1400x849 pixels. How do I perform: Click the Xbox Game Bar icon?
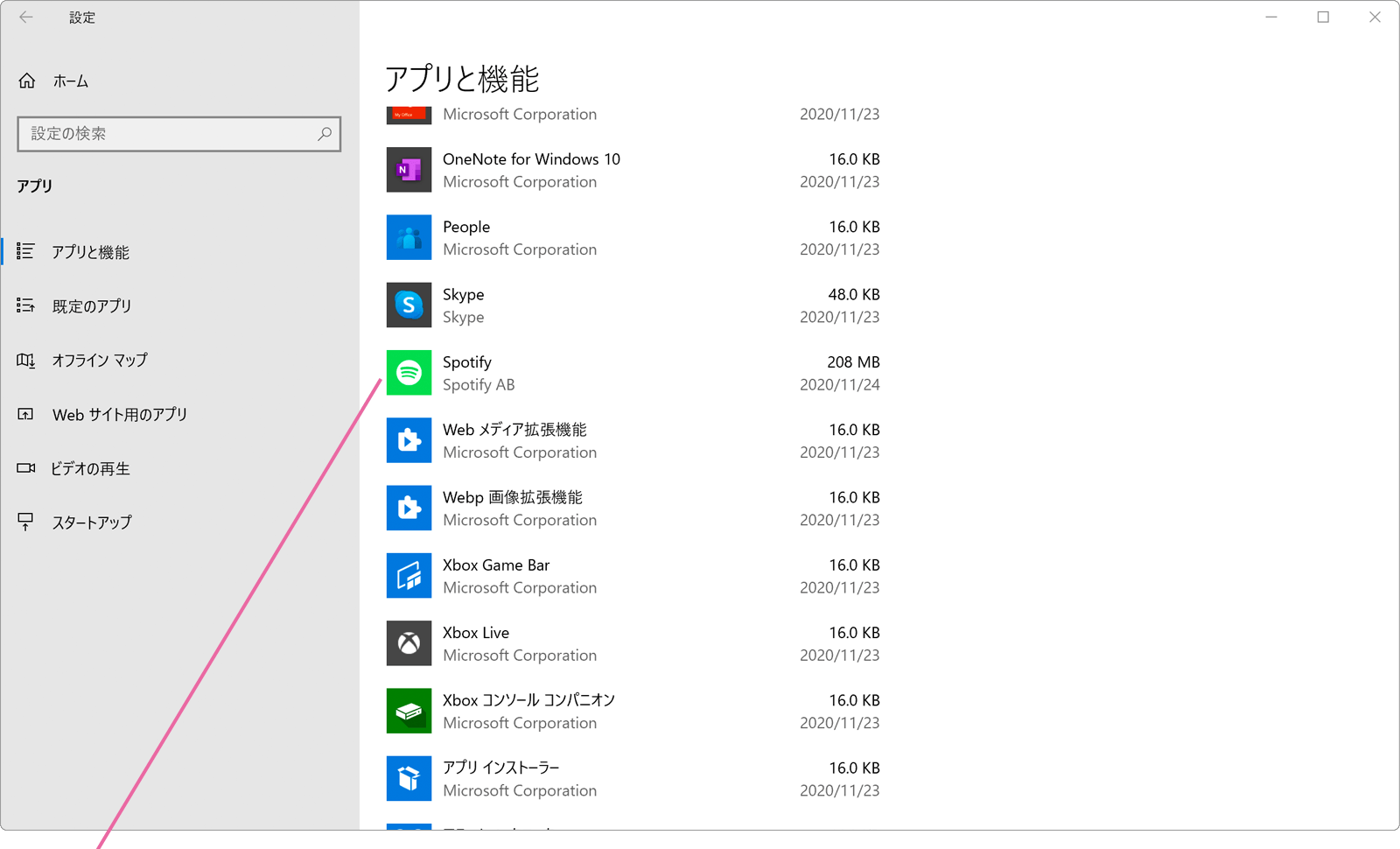click(x=409, y=575)
